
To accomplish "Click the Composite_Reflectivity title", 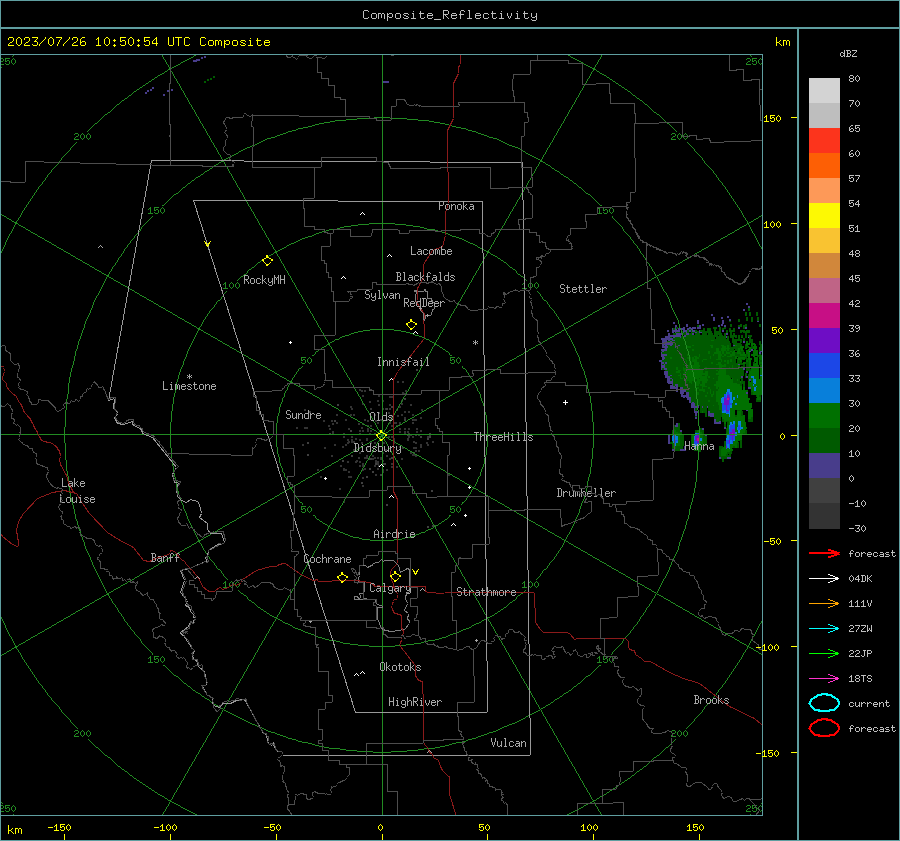I will [x=449, y=15].
